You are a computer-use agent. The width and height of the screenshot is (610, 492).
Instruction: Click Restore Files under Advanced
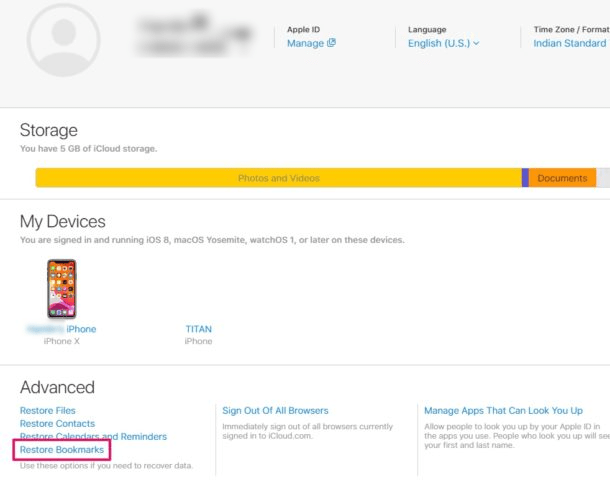[x=47, y=411]
